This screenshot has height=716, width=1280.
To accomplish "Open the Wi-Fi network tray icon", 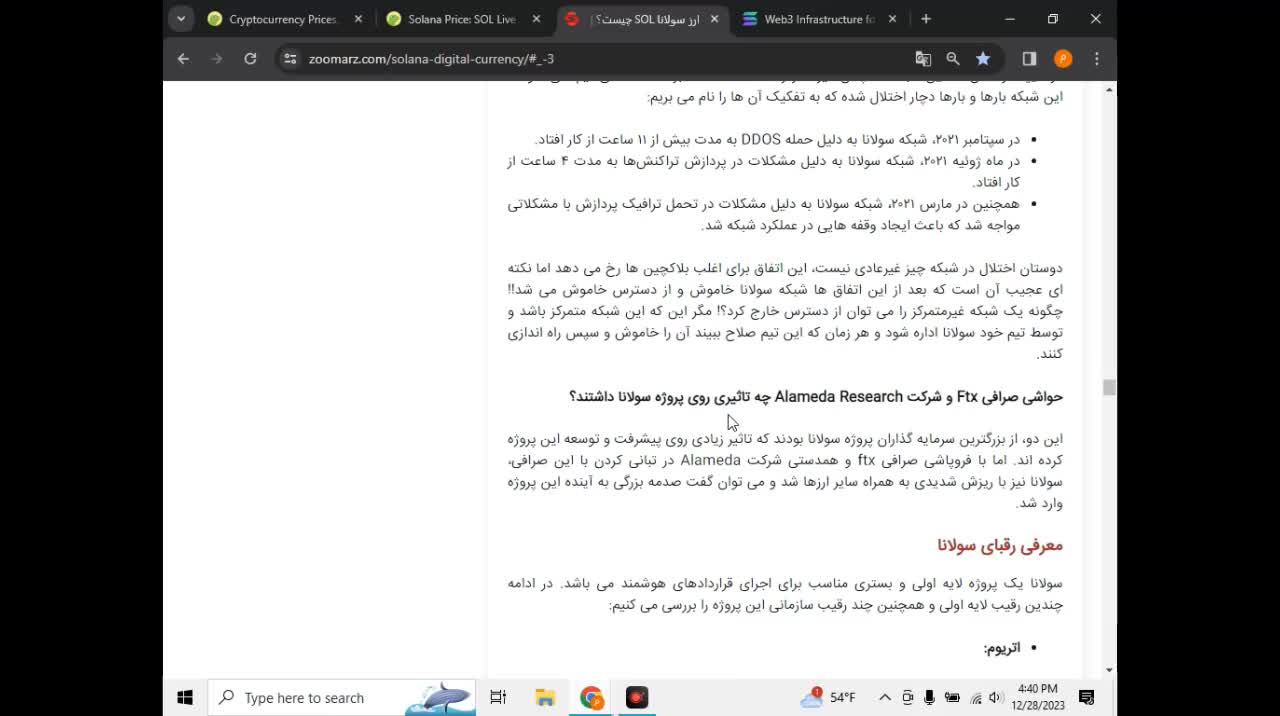I will 975,697.
